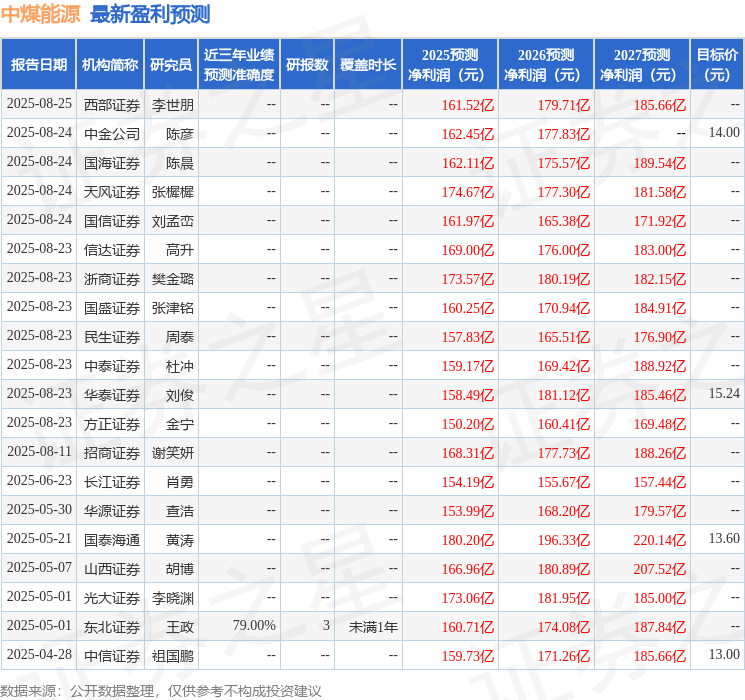745x700 pixels.
Task: Select the 机构简称 column header
Action: (x=110, y=65)
